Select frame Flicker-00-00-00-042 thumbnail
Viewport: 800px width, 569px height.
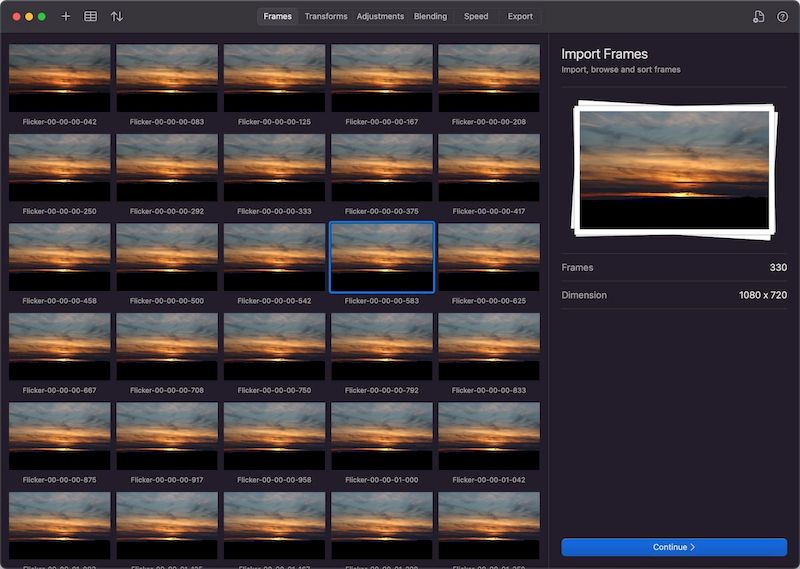pos(60,78)
